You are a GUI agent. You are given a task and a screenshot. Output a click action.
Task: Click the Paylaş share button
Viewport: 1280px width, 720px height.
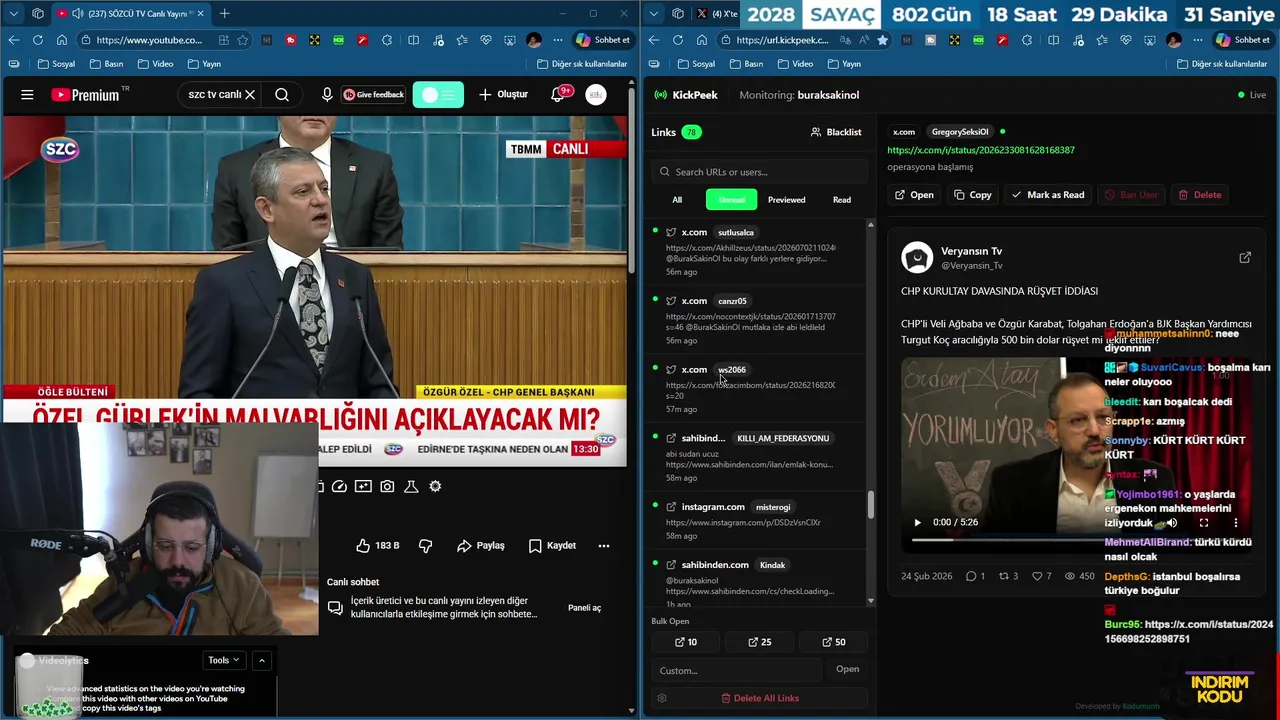(481, 546)
